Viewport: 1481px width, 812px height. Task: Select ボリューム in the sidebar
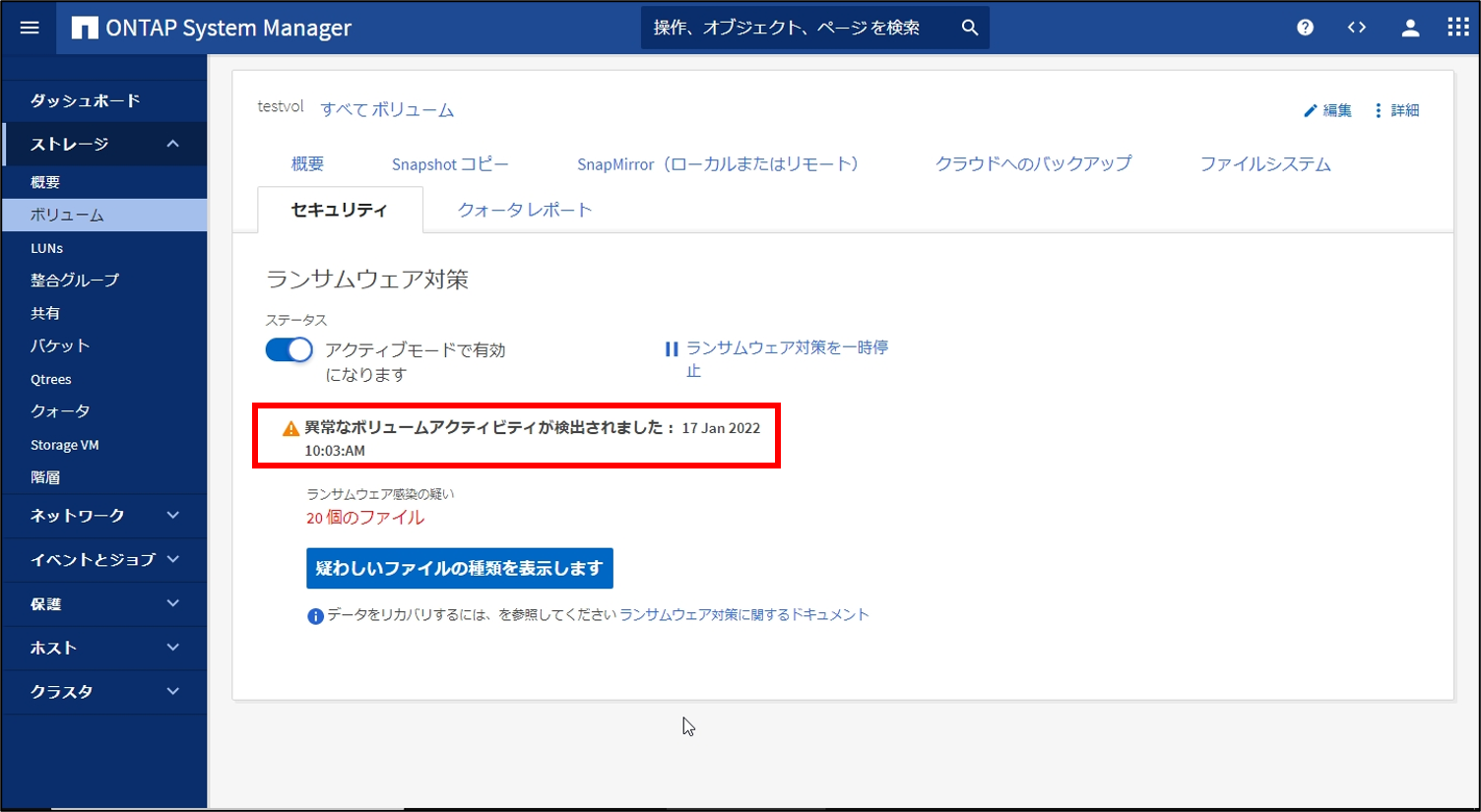(x=104, y=215)
